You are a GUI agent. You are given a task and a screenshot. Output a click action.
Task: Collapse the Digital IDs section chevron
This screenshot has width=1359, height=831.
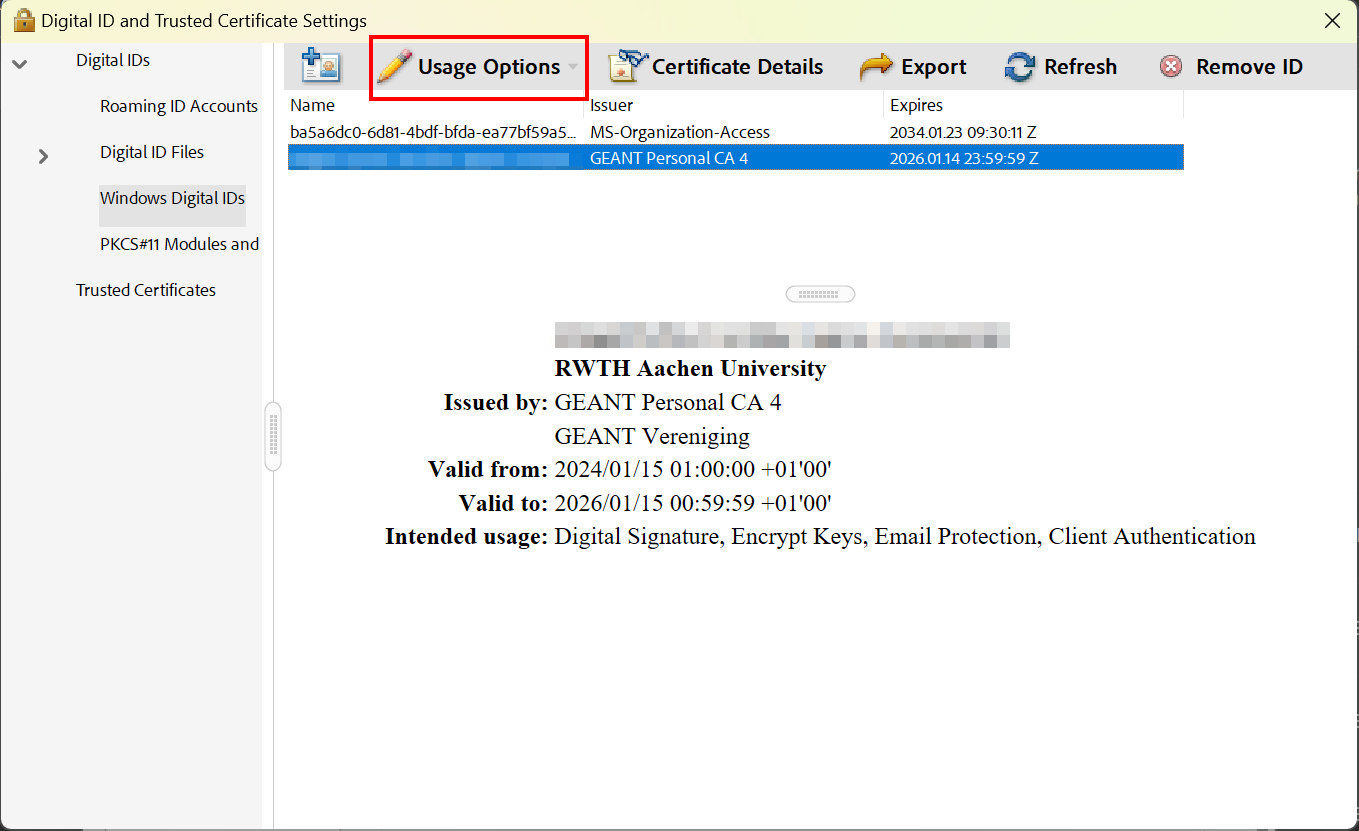click(21, 60)
